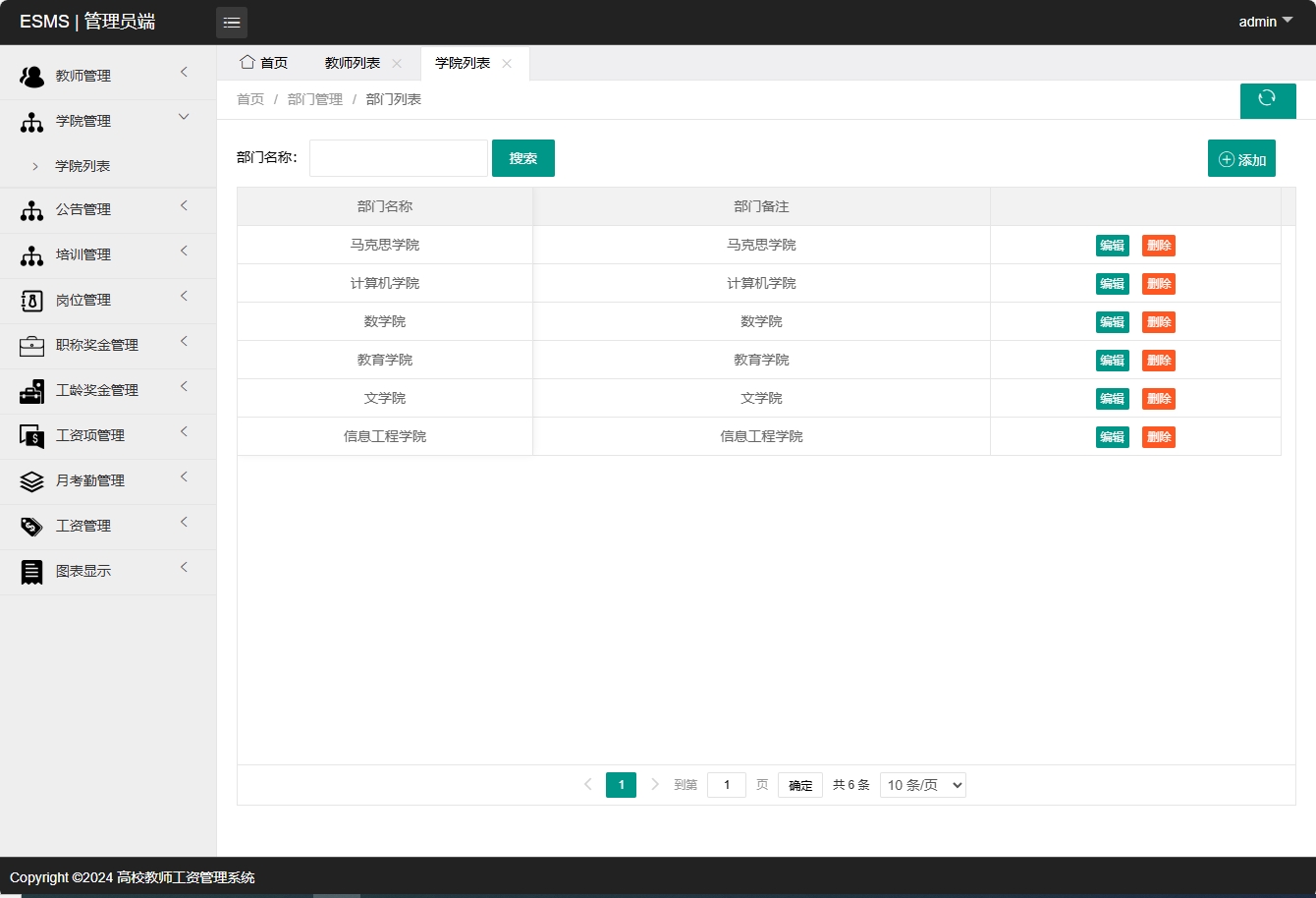
Task: Click the 添加 button to add a department
Action: [x=1241, y=157]
